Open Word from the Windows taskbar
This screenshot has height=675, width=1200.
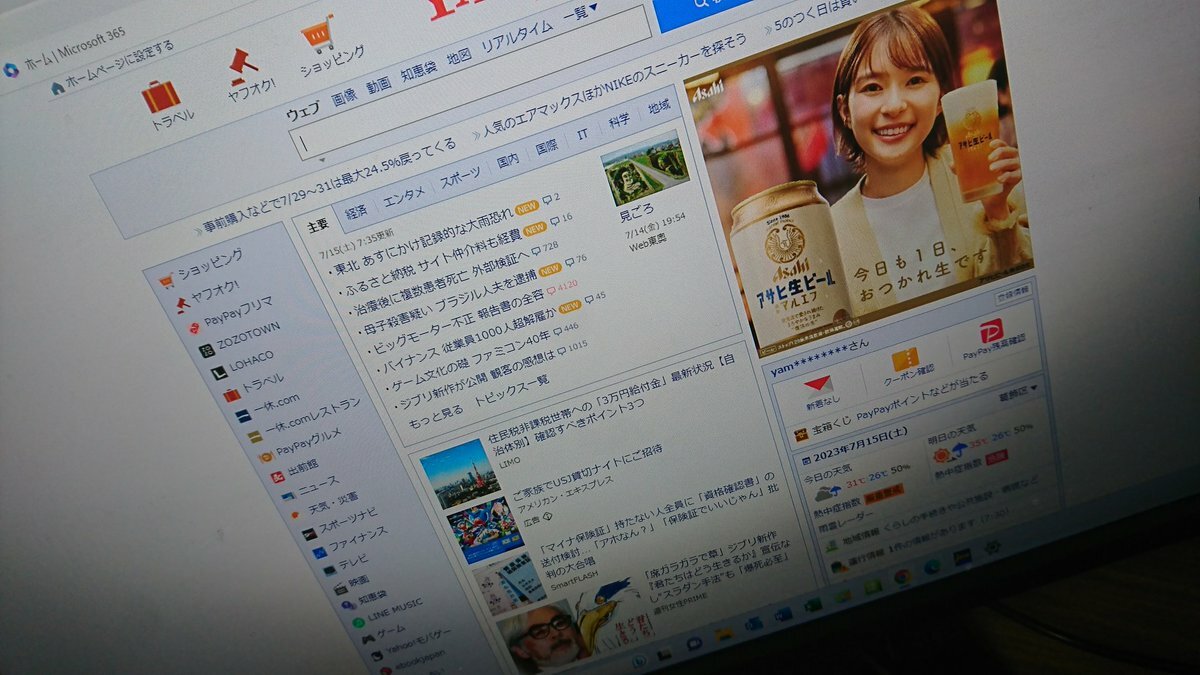tap(783, 615)
